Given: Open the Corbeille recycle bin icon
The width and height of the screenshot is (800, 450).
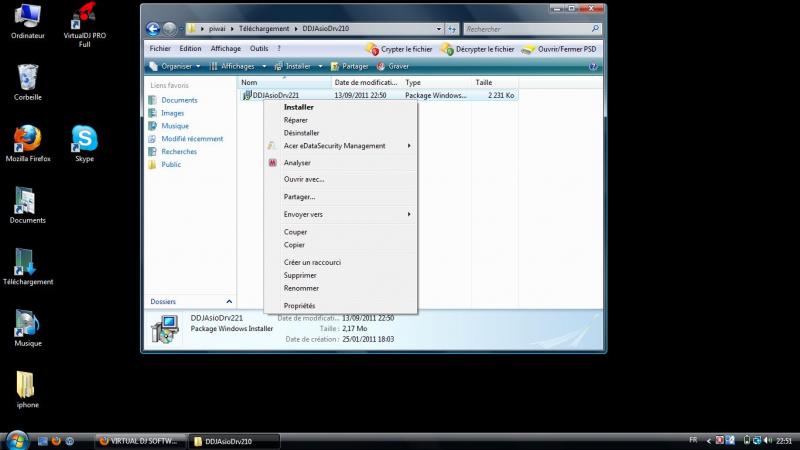Looking at the screenshot, I should [x=28, y=82].
